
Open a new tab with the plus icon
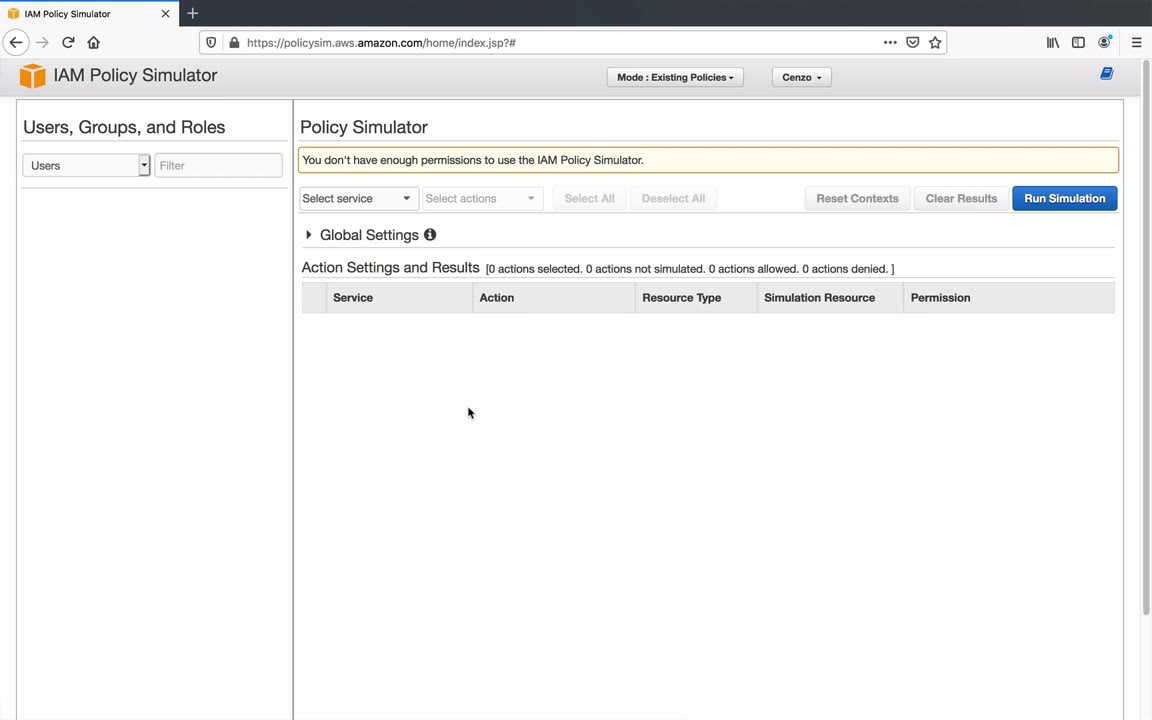(192, 13)
